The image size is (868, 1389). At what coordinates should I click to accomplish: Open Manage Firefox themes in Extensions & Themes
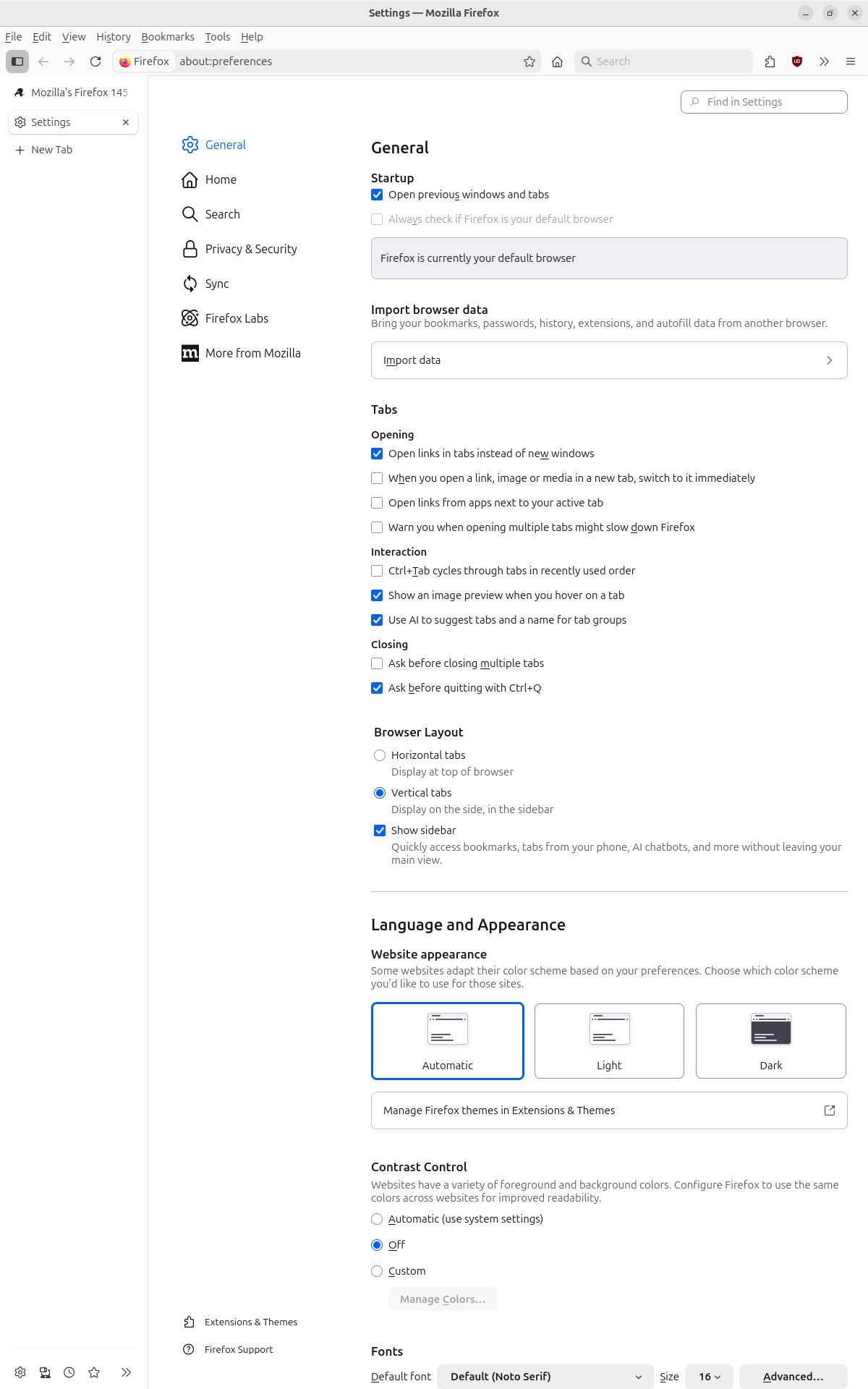coord(609,1110)
